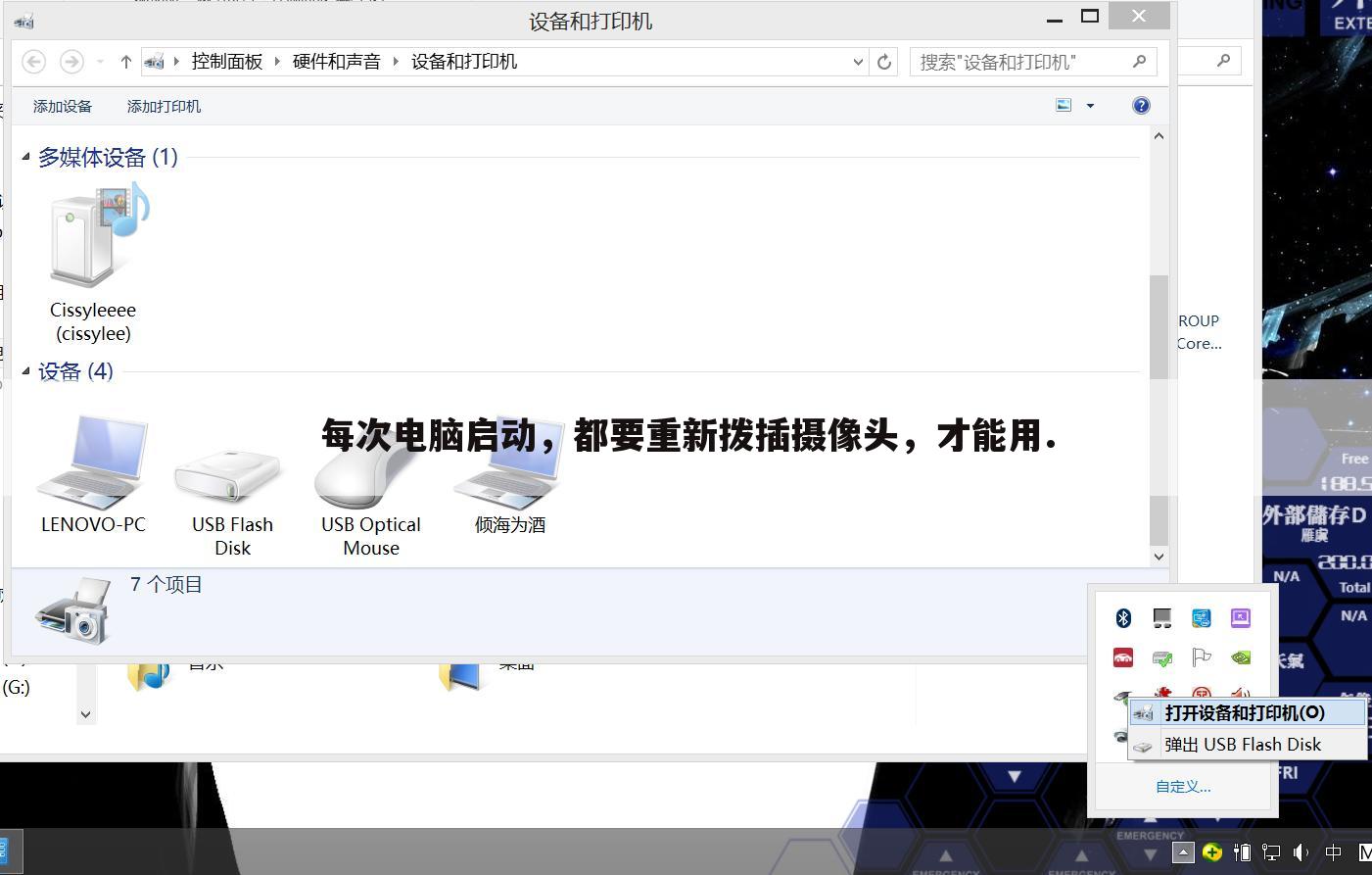Expand the chevron after 控制面板 breadcrumb

click(x=277, y=62)
